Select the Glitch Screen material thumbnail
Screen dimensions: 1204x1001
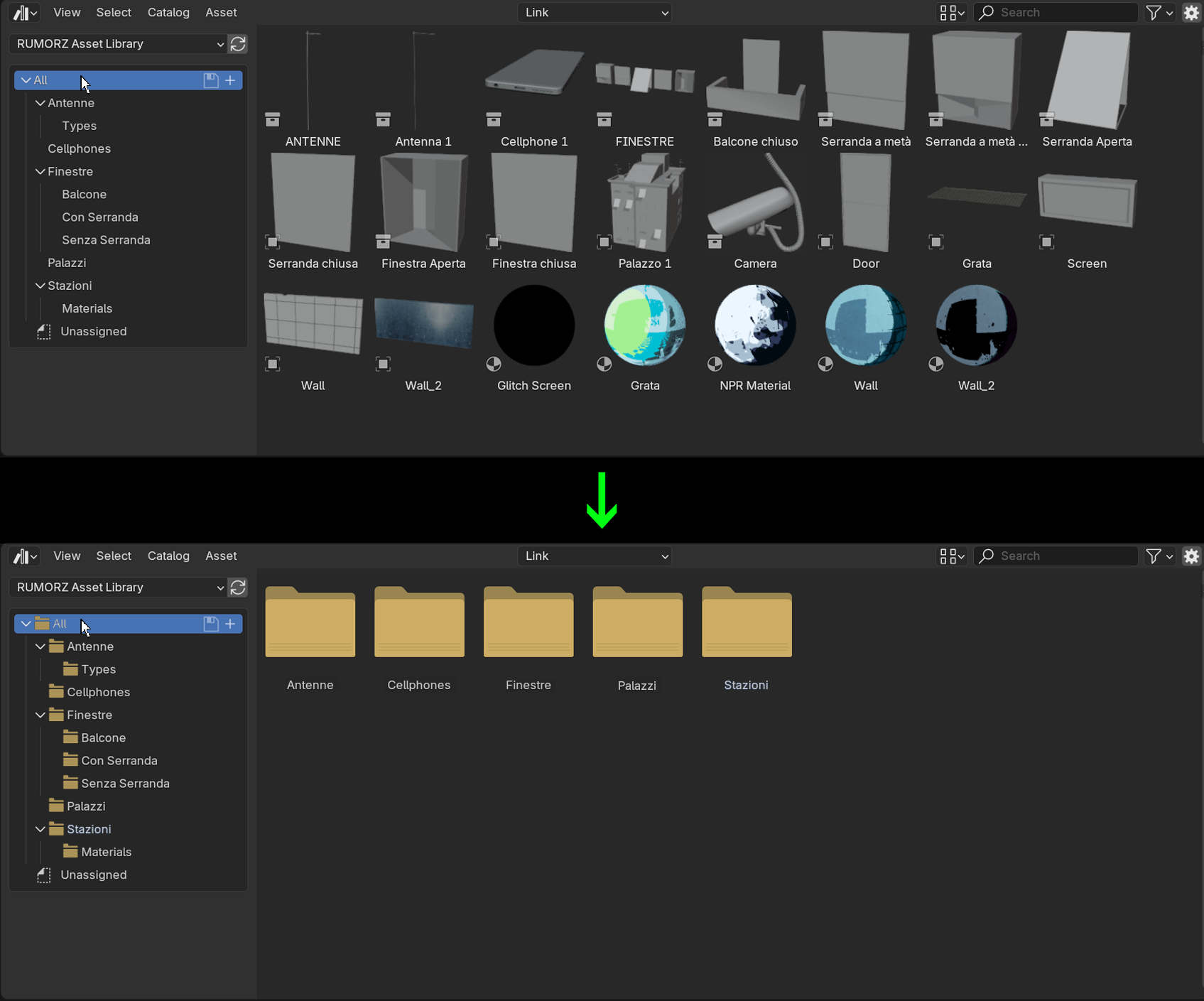pyautogui.click(x=534, y=325)
